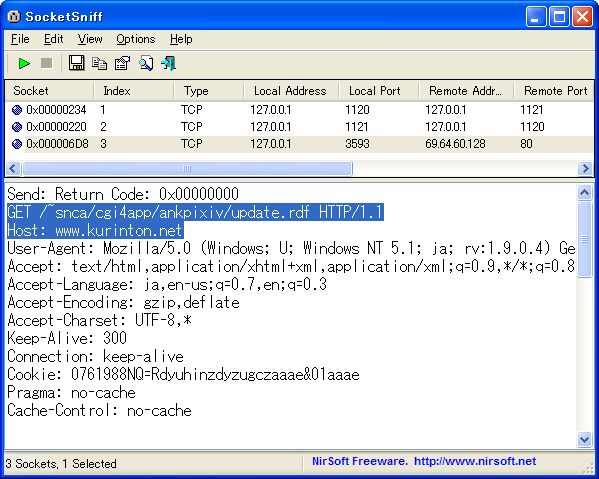Click the find (magnifier) toolbar icon

(146, 63)
